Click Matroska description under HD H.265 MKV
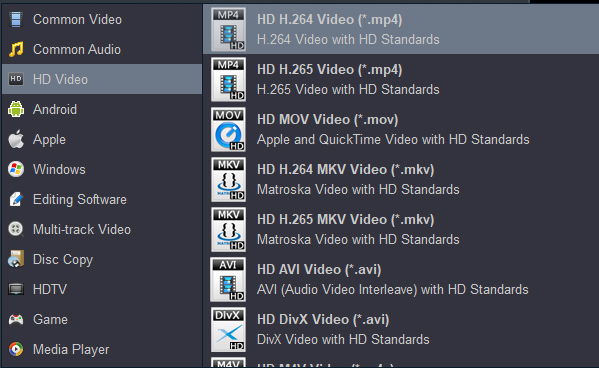The width and height of the screenshot is (599, 368). coord(358,240)
